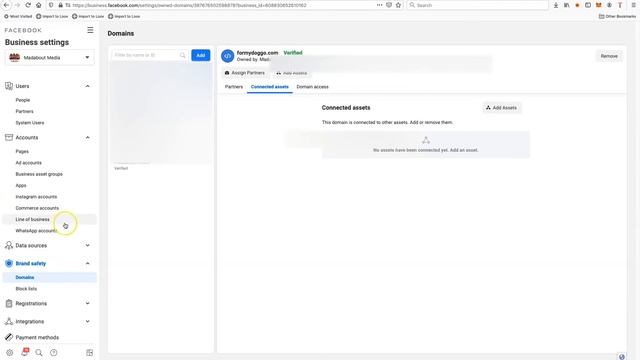Screen dimensions: 640x360
Task: Click the MetaMask fox extension icon
Action: [598, 5]
